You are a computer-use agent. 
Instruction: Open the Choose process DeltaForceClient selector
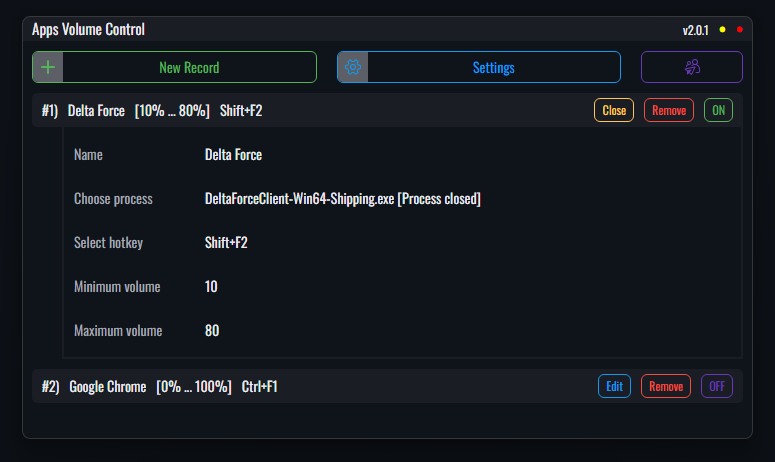coord(343,199)
